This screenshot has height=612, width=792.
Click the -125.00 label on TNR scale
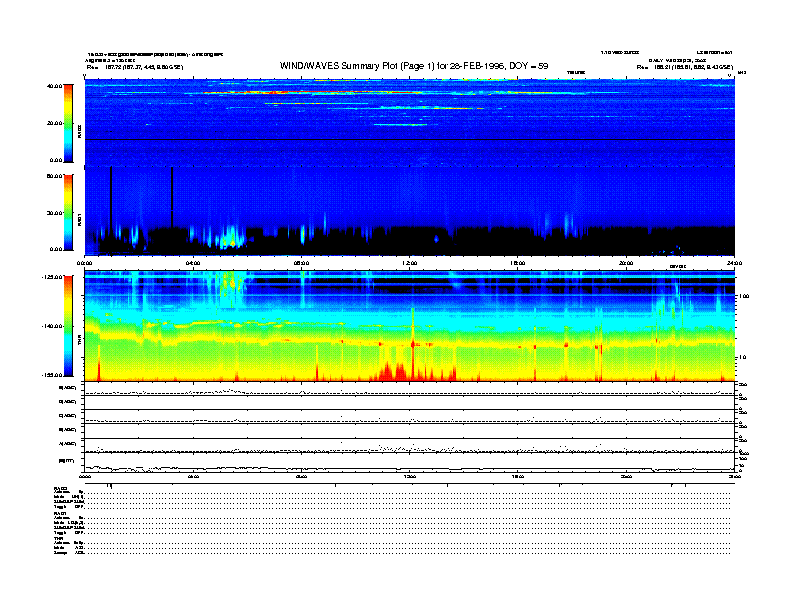pyautogui.click(x=52, y=277)
